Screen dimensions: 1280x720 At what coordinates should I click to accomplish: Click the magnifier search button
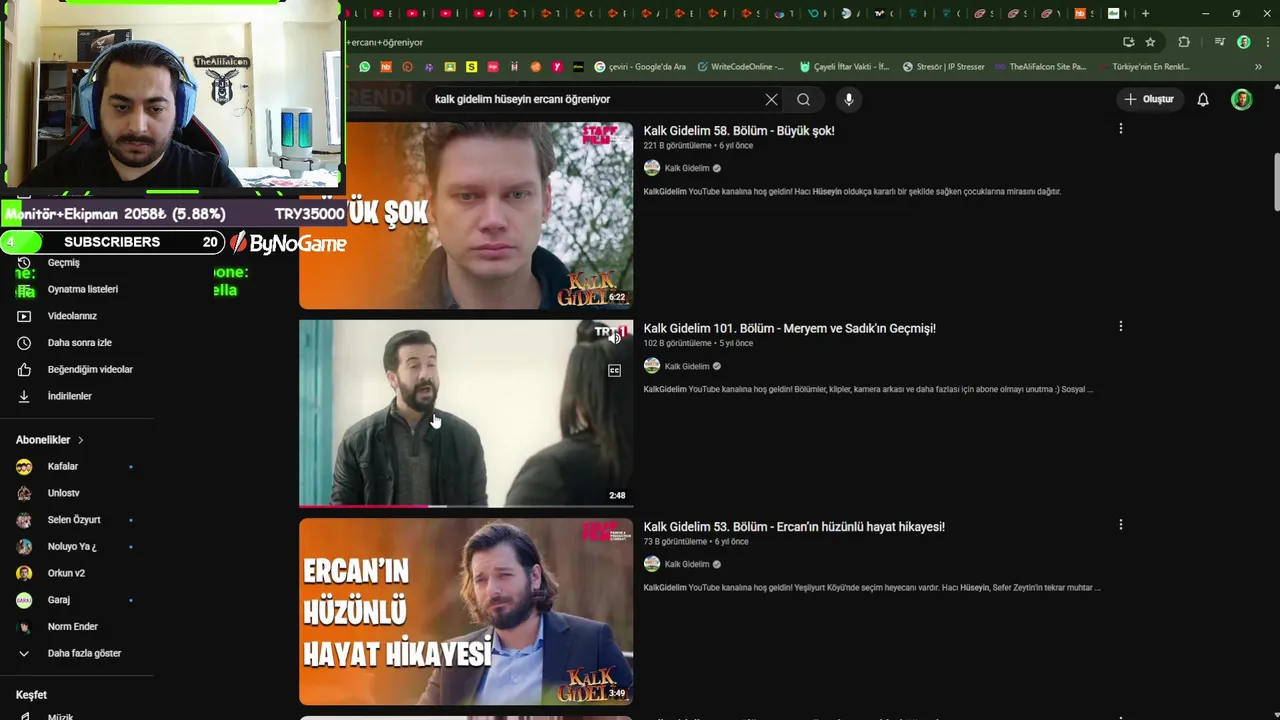click(803, 99)
